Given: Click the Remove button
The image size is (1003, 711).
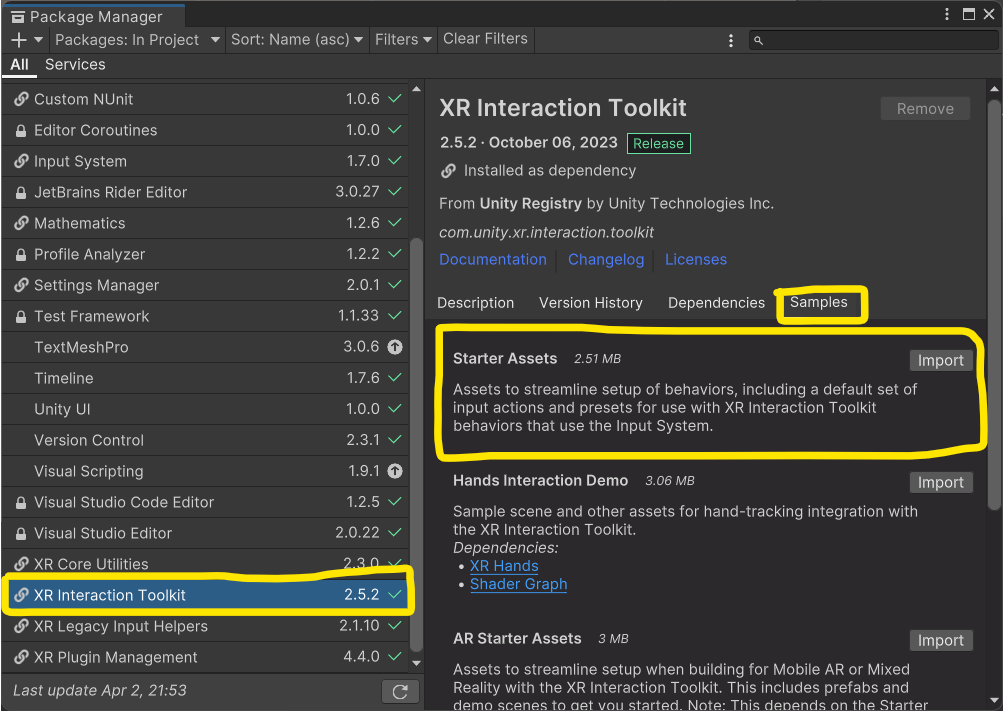Looking at the screenshot, I should pyautogui.click(x=925, y=109).
